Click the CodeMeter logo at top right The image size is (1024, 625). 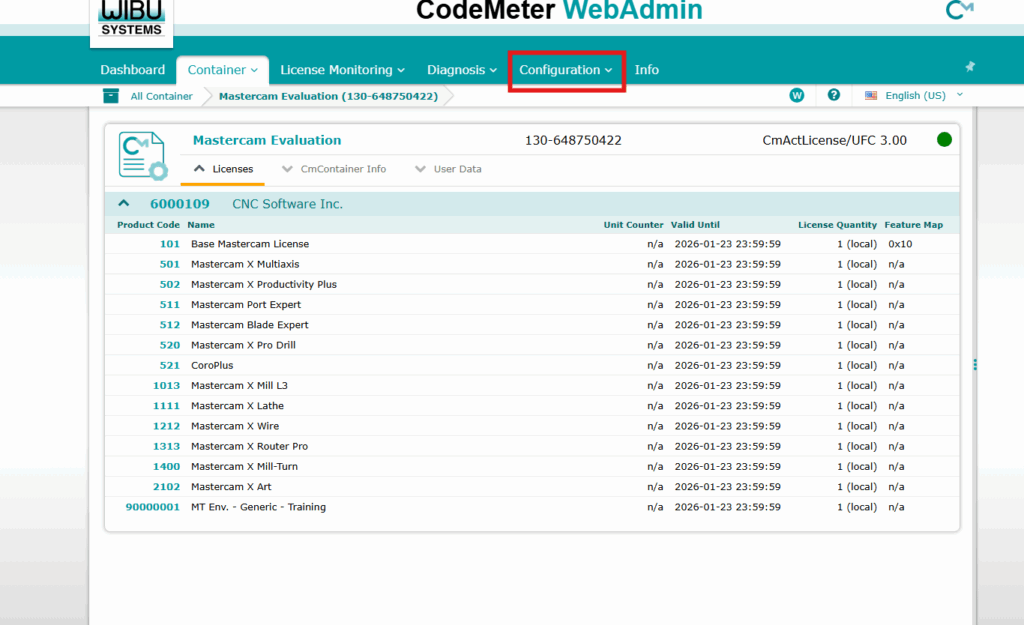click(959, 11)
